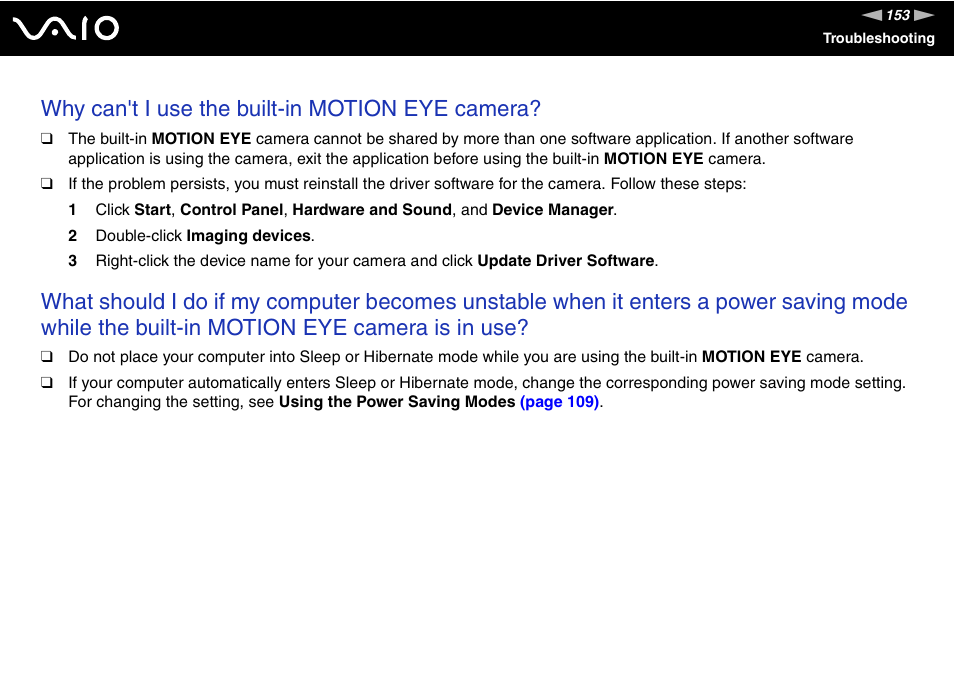The width and height of the screenshot is (954, 674).
Task: Click the bold text "Hardware and Sound"
Action: click(372, 210)
